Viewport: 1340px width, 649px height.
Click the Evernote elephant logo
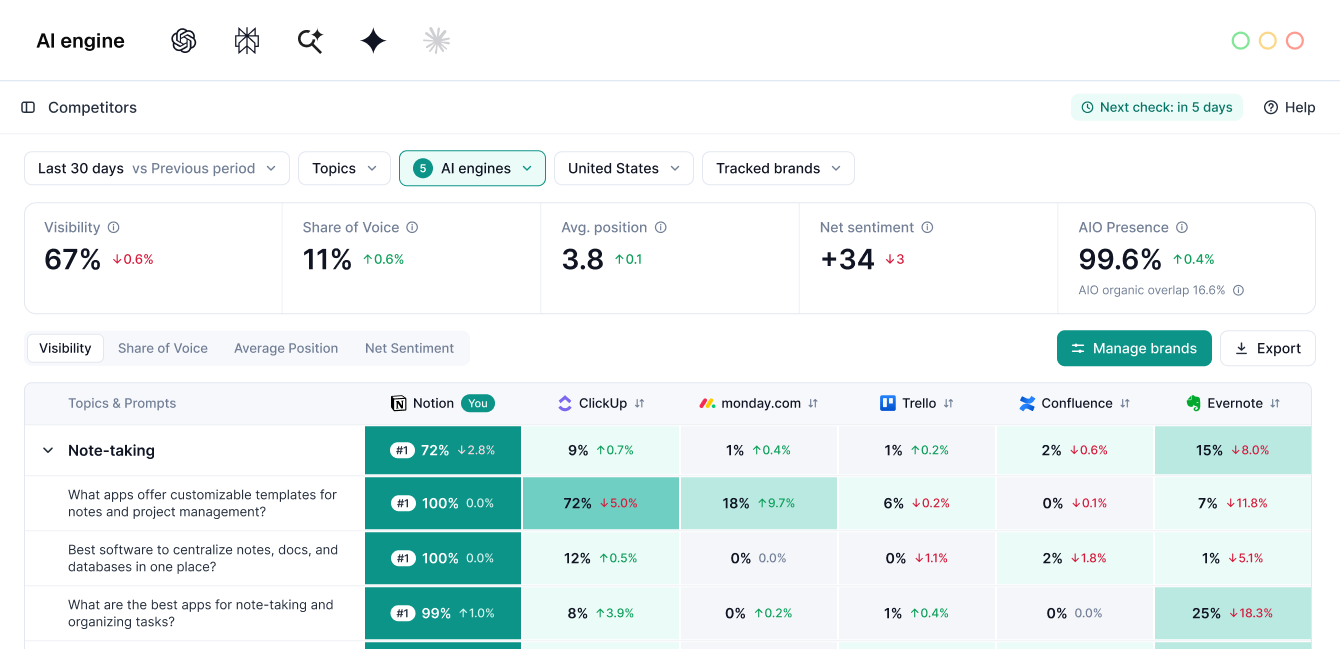(x=1193, y=403)
